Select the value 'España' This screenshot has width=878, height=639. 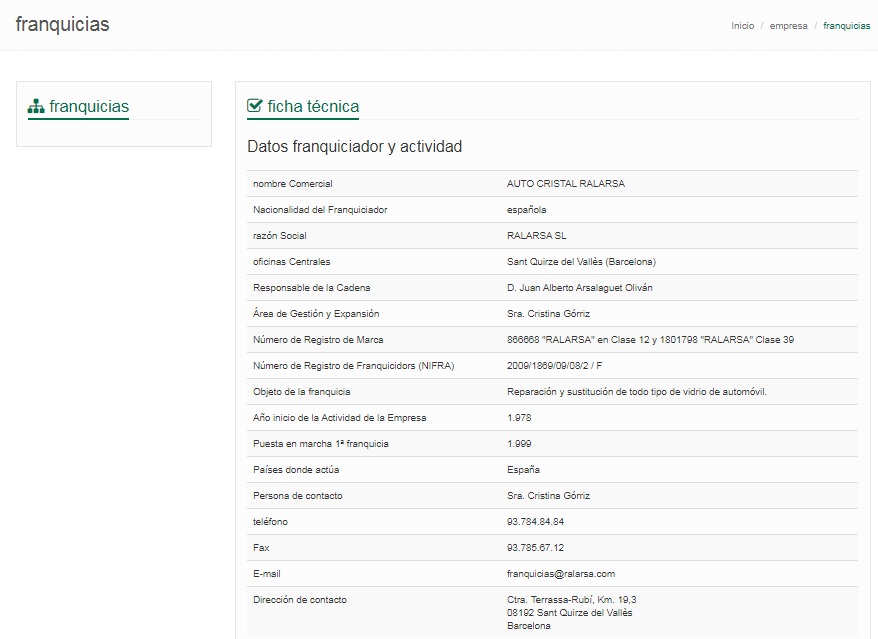523,470
